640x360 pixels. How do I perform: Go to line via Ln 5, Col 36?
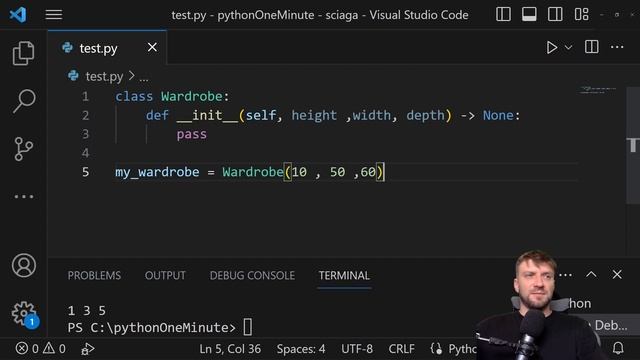[230, 349]
